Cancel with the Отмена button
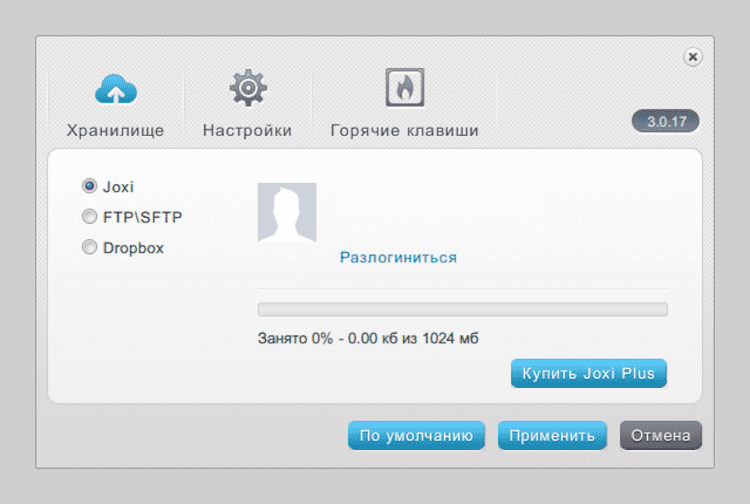 tap(661, 436)
